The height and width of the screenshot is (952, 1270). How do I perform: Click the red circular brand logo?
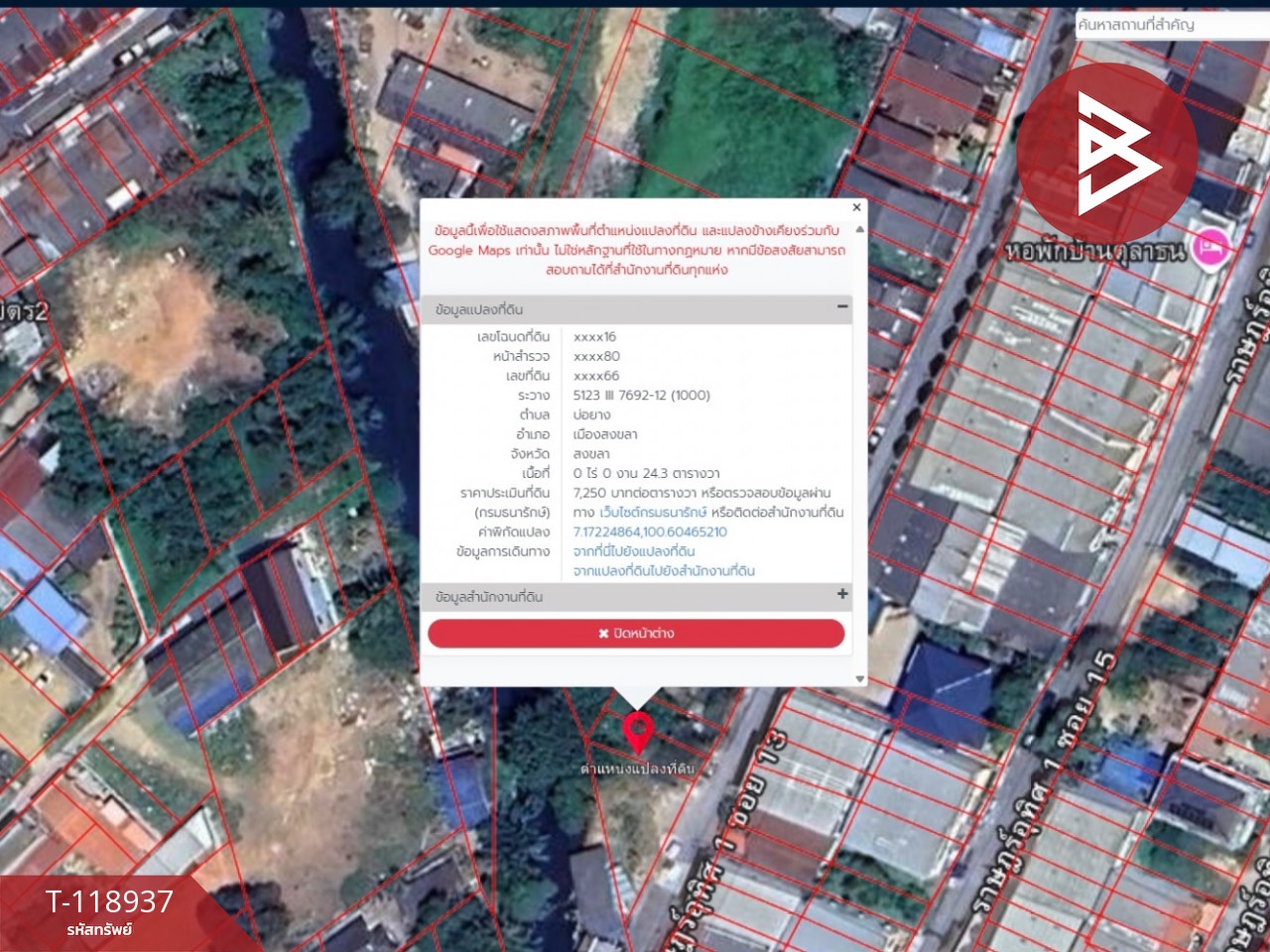(1105, 153)
